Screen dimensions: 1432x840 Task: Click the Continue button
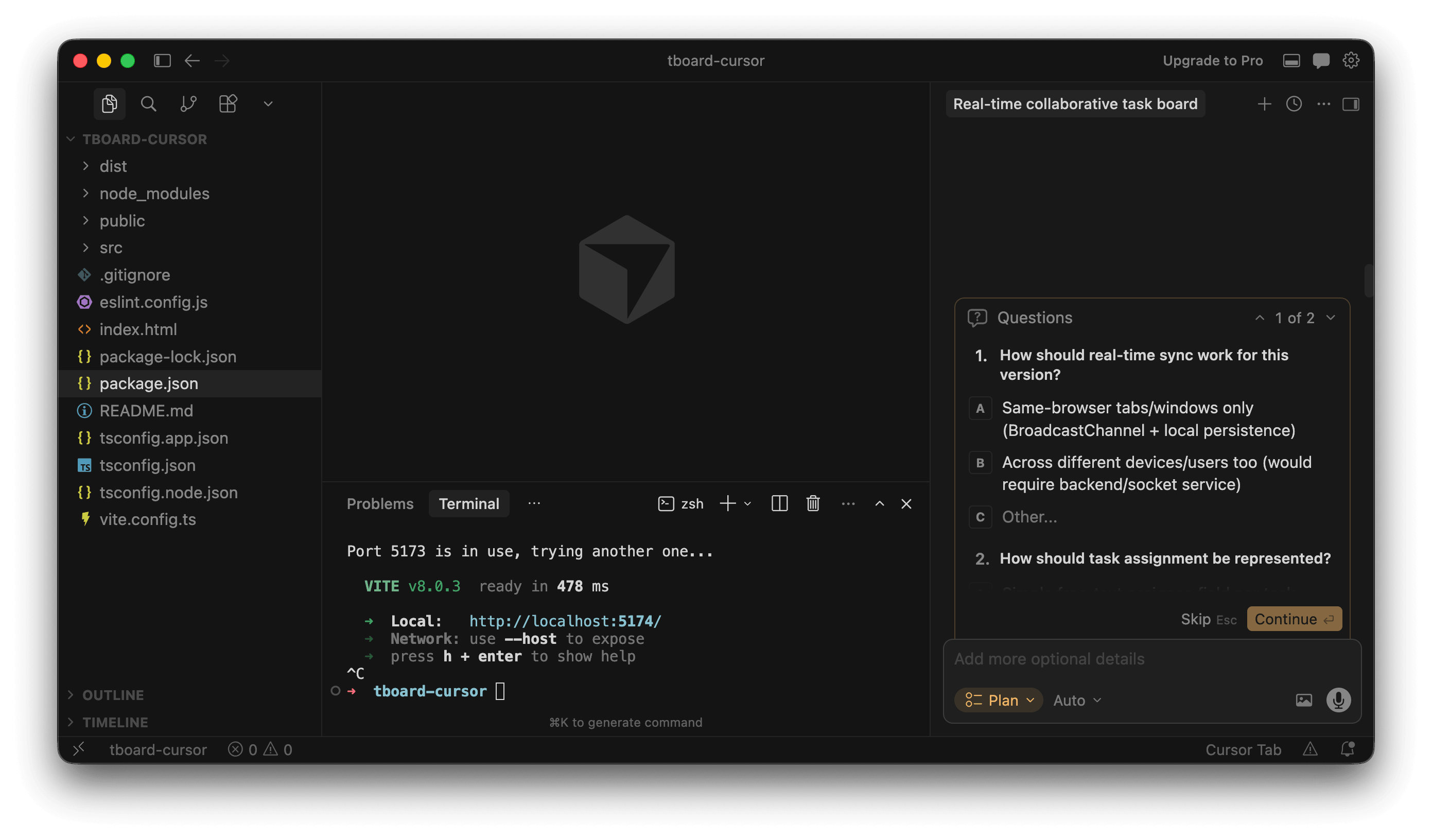coord(1295,620)
